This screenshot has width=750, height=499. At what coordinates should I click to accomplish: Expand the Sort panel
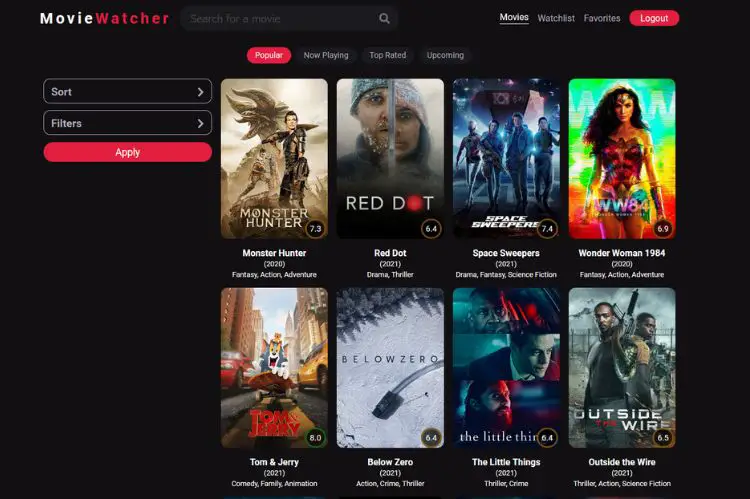coord(127,91)
